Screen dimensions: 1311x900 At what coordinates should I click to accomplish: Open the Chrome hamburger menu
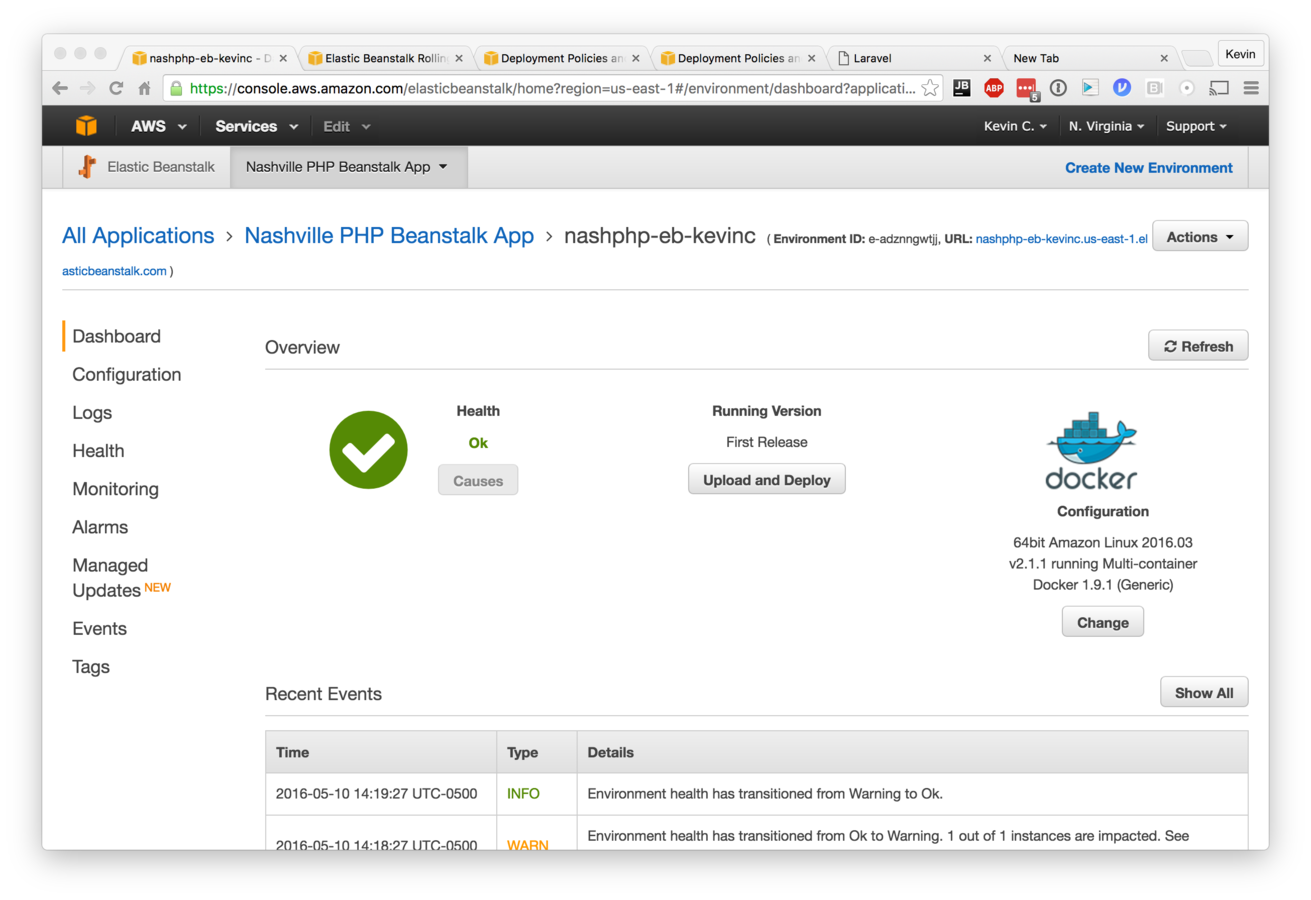(1250, 88)
